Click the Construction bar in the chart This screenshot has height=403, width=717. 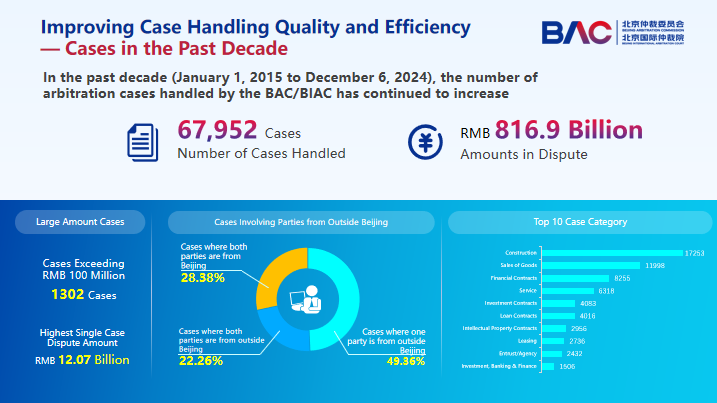pyautogui.click(x=612, y=253)
